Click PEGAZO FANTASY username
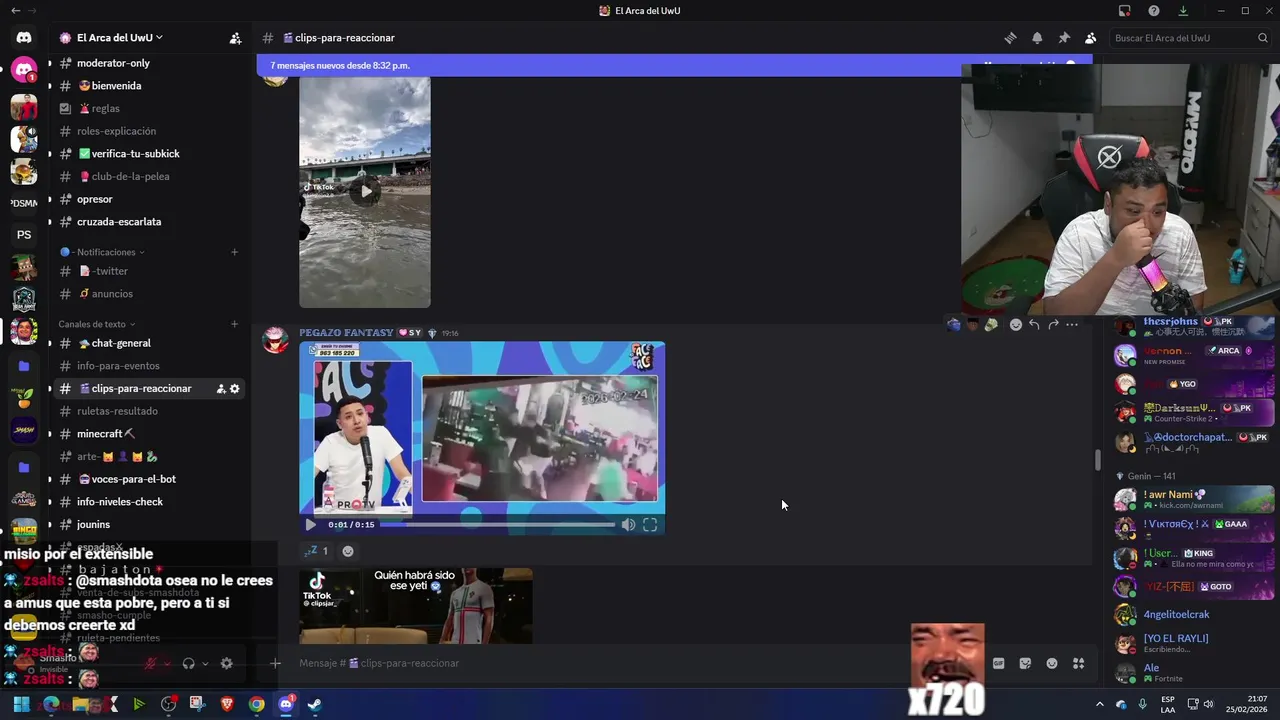This screenshot has width=1280, height=720. click(346, 333)
